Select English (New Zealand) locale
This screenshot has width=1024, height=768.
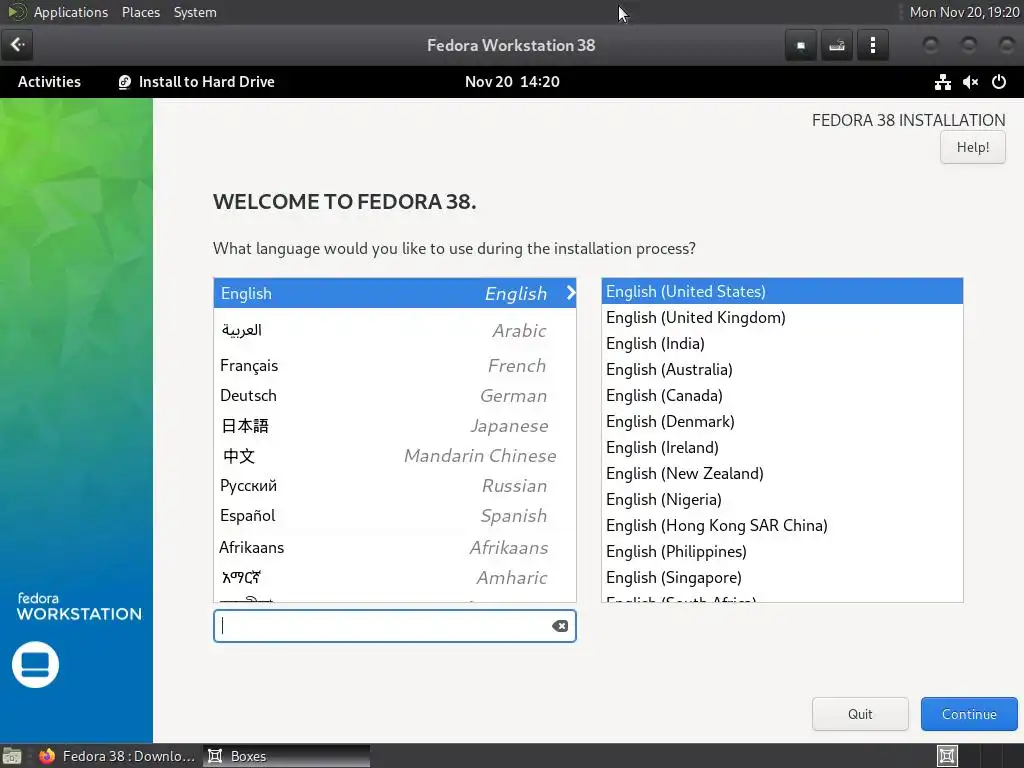tap(782, 473)
